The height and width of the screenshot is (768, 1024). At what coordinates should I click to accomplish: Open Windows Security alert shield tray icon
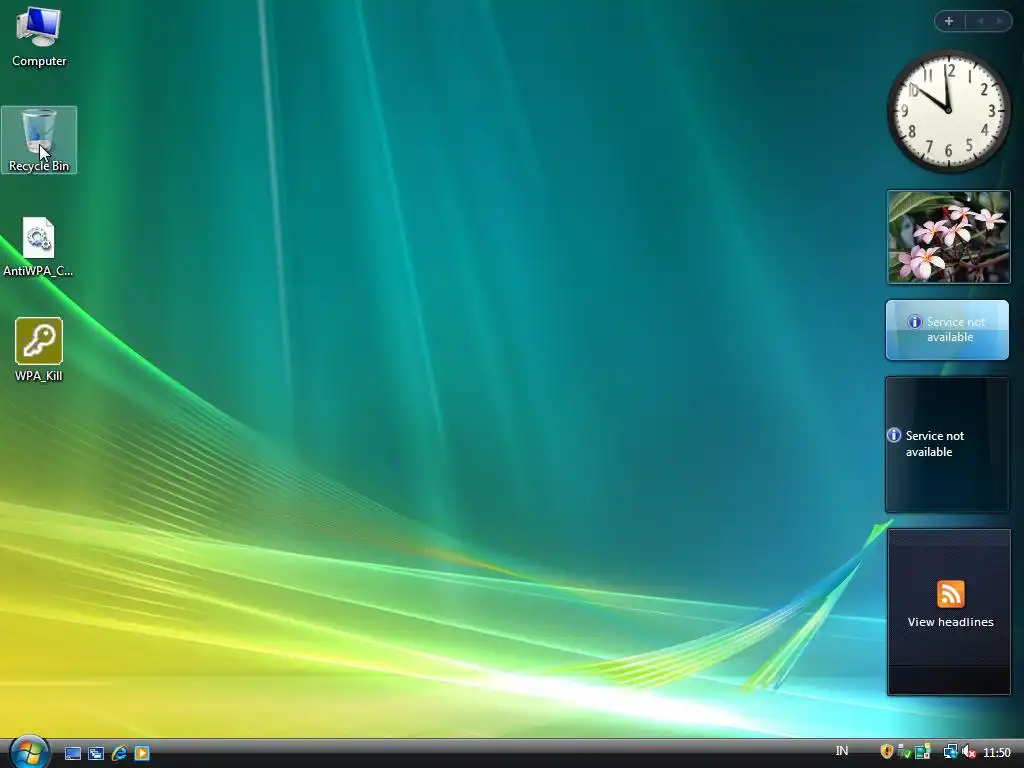pos(886,752)
